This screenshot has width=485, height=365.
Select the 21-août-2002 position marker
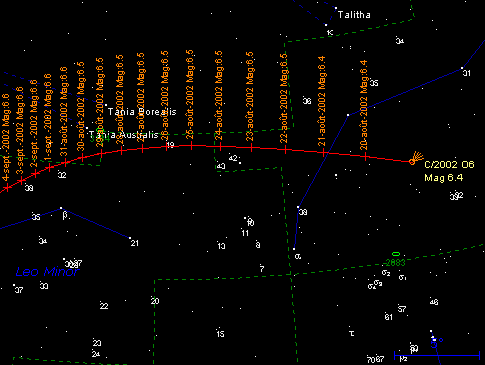[x=323, y=153]
